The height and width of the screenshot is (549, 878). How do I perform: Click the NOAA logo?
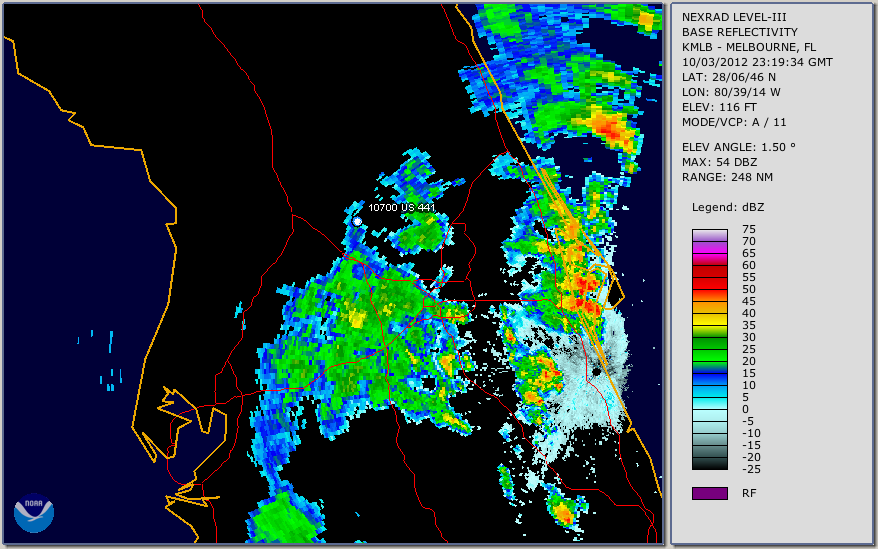[34, 513]
